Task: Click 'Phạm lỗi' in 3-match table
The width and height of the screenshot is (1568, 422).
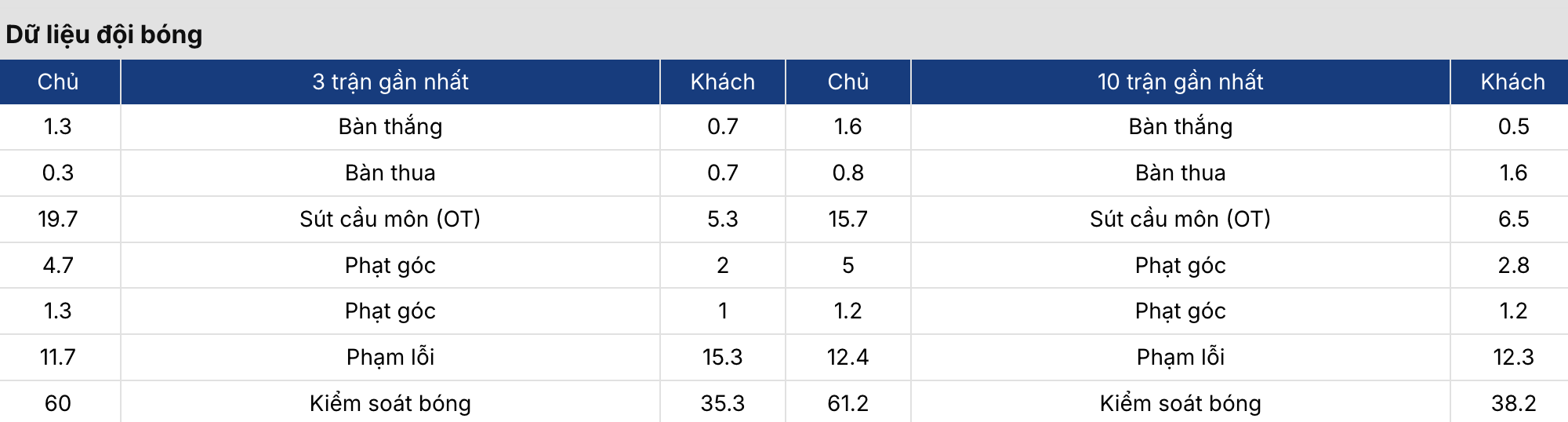Action: pyautogui.click(x=390, y=357)
